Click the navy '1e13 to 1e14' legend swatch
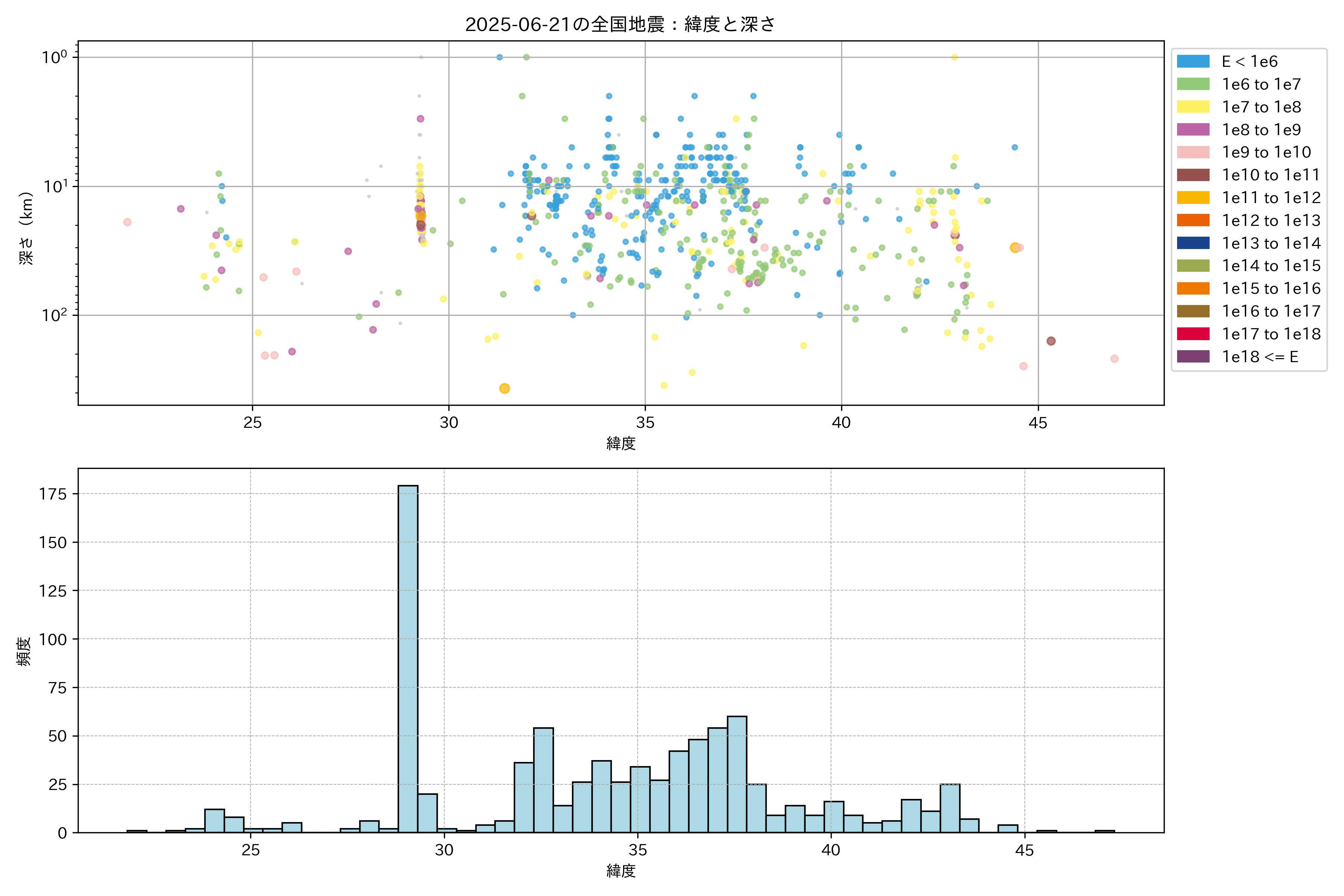Viewport: 1344px width, 896px height. pyautogui.click(x=1193, y=243)
